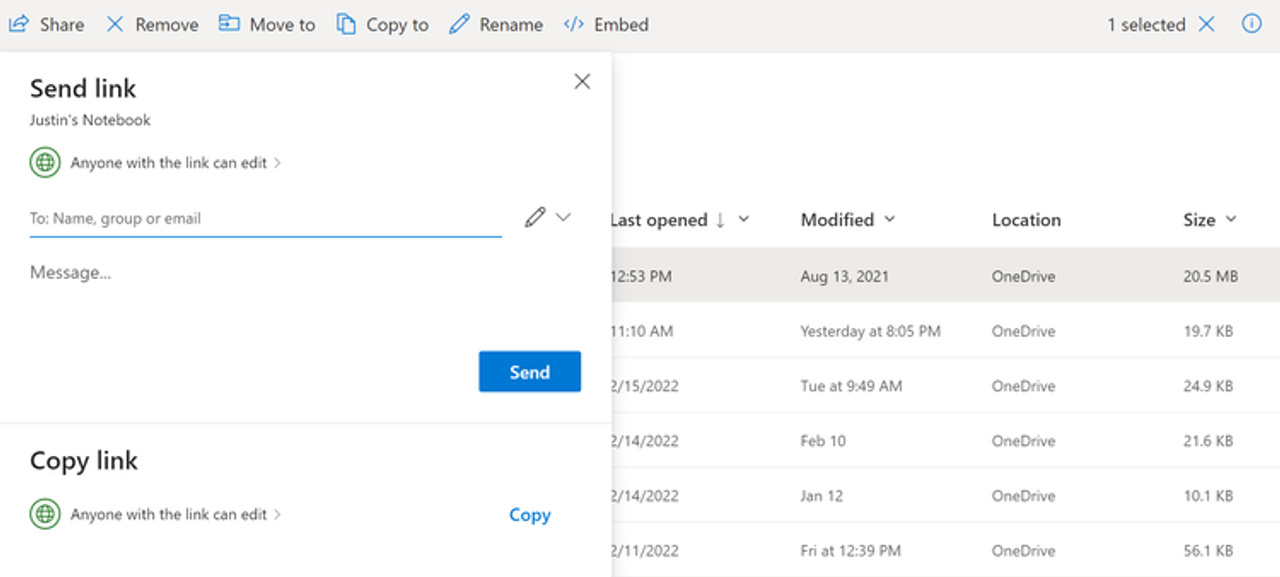Click the Copy to toolbar option
The height and width of the screenshot is (577, 1280).
tap(383, 24)
